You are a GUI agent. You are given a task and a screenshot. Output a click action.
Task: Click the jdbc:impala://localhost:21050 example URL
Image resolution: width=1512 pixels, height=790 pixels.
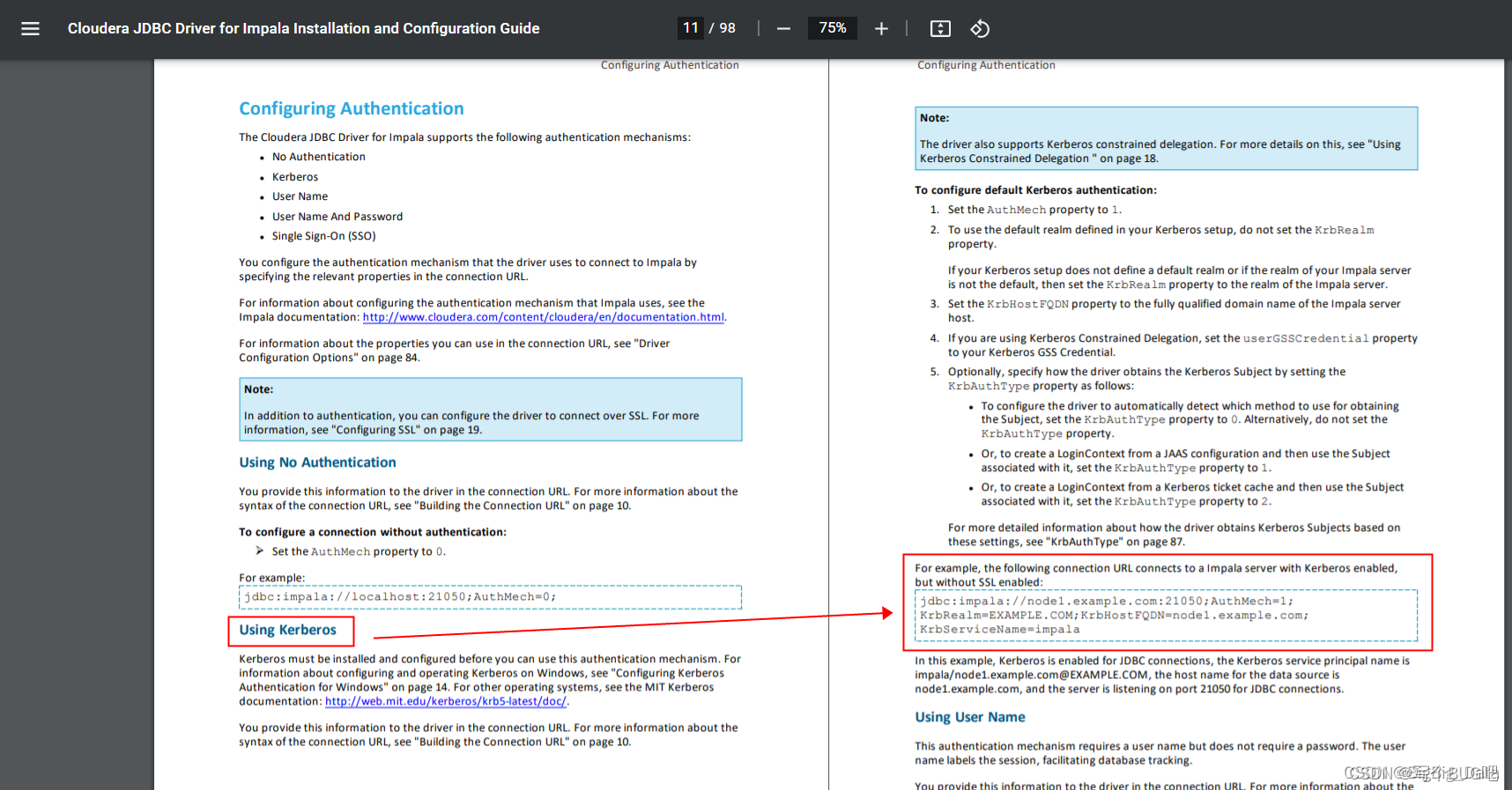[401, 597]
